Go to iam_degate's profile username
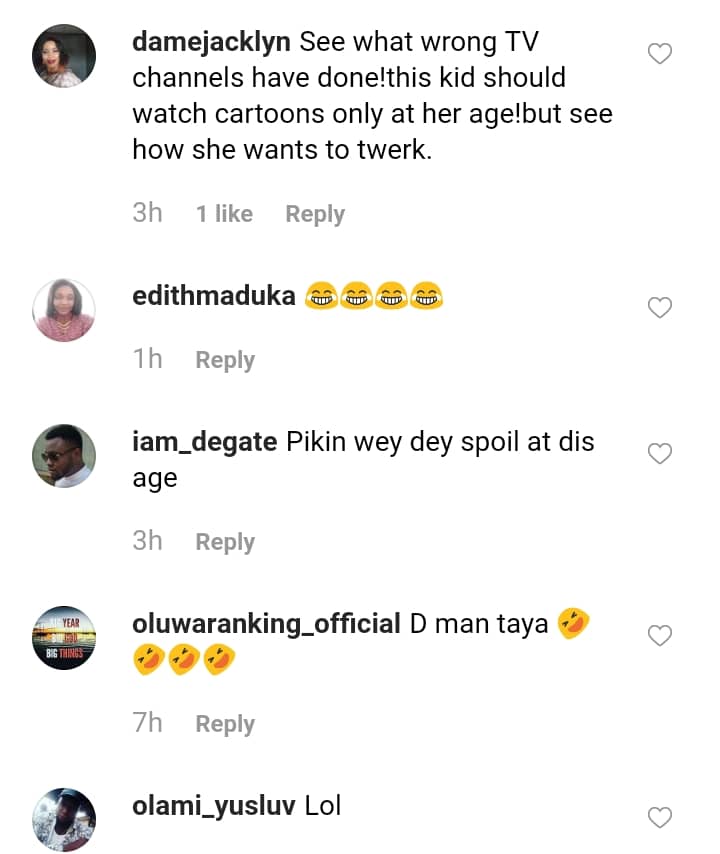This screenshot has width=720, height=854. pyautogui.click(x=205, y=442)
